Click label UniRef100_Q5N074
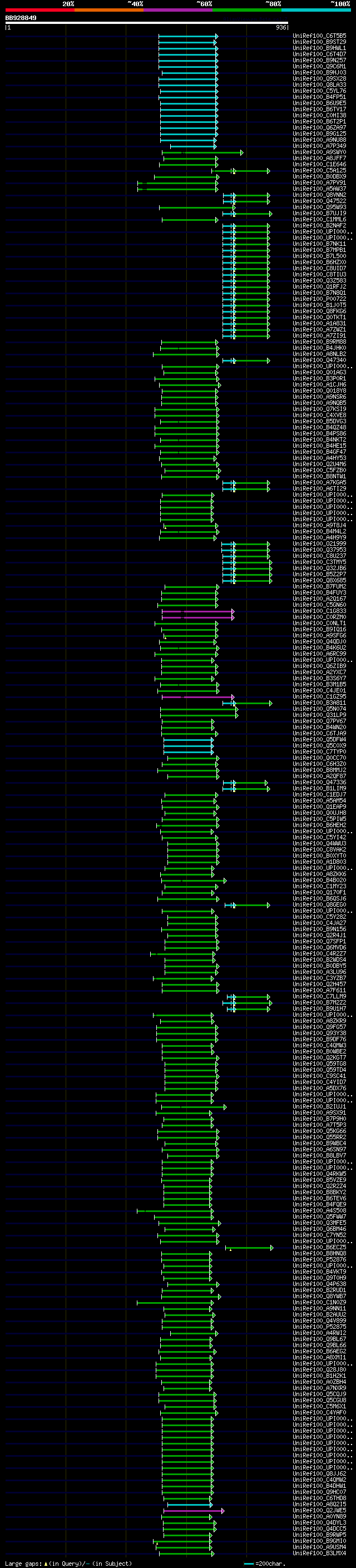 point(319,709)
